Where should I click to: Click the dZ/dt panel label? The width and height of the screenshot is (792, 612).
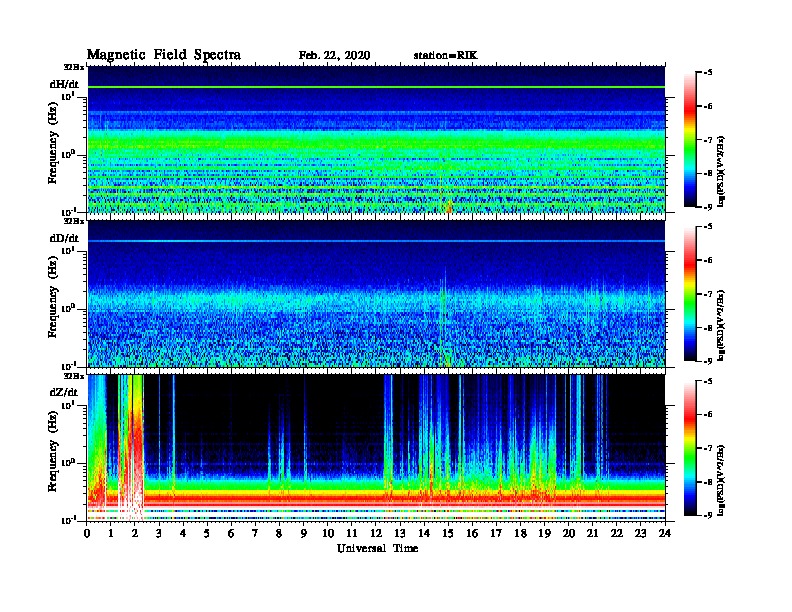tap(64, 392)
